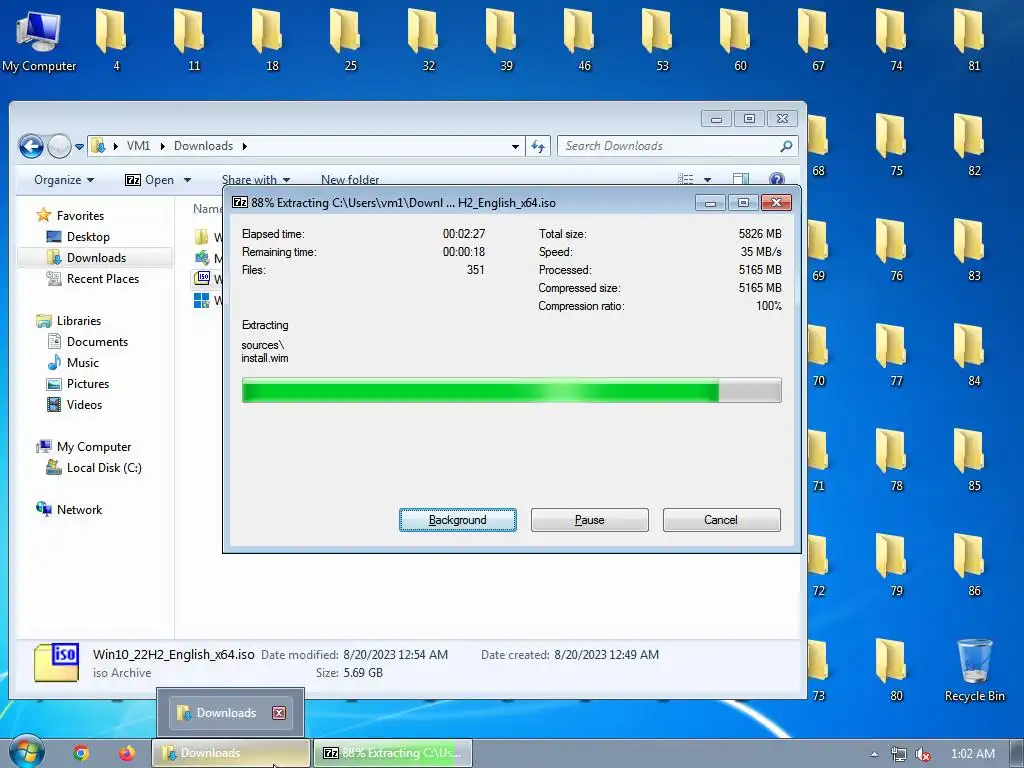1024x768 pixels.
Task: Click Explorer forward navigation button
Action: click(x=59, y=146)
